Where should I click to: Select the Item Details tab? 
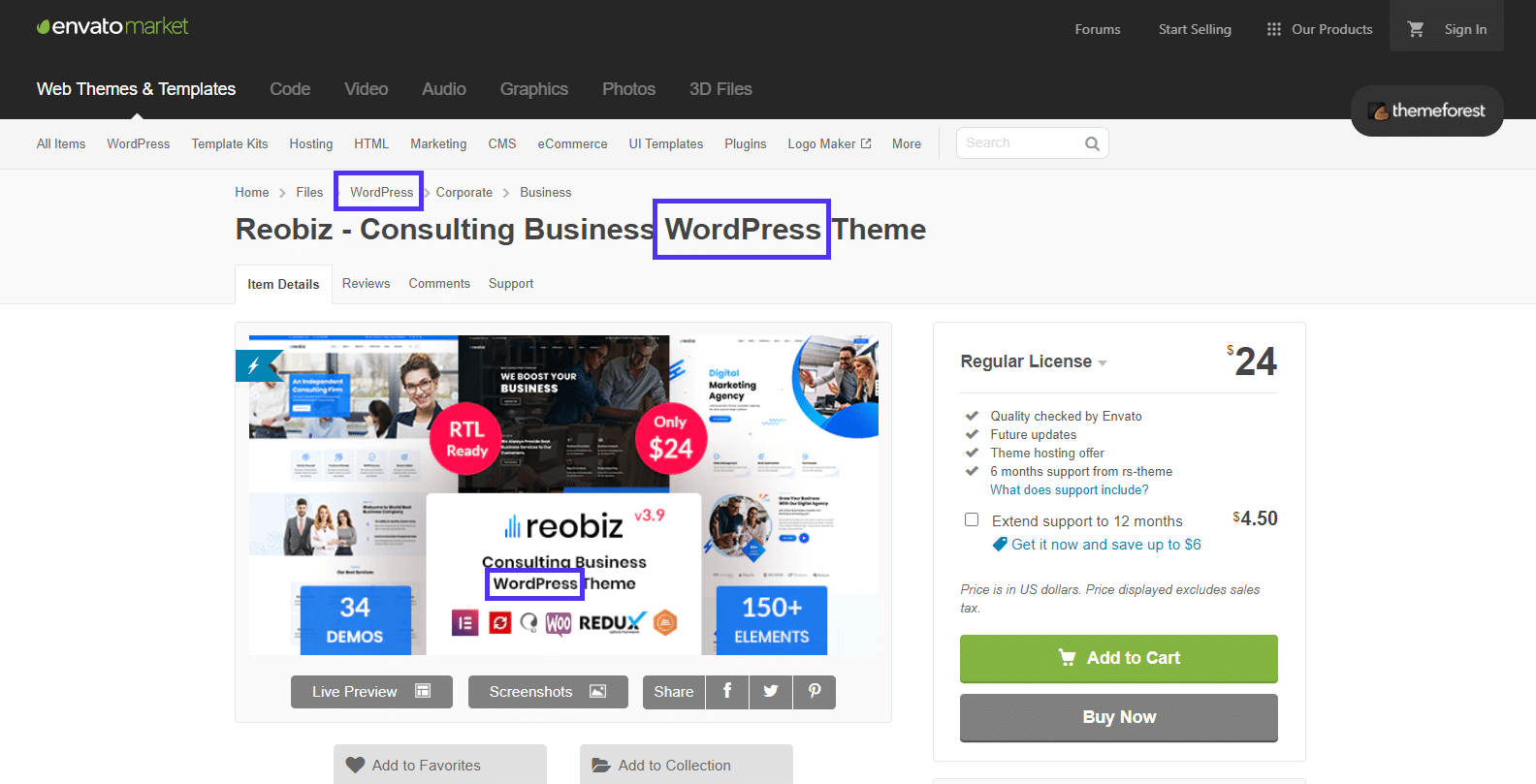pyautogui.click(x=283, y=284)
